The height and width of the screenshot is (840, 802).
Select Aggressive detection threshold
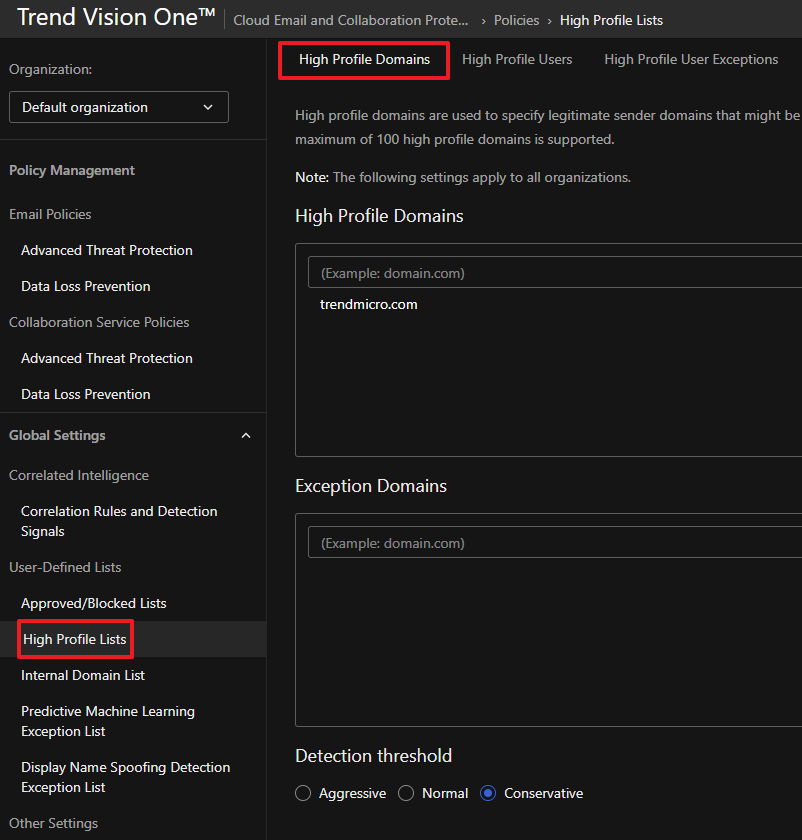304,793
